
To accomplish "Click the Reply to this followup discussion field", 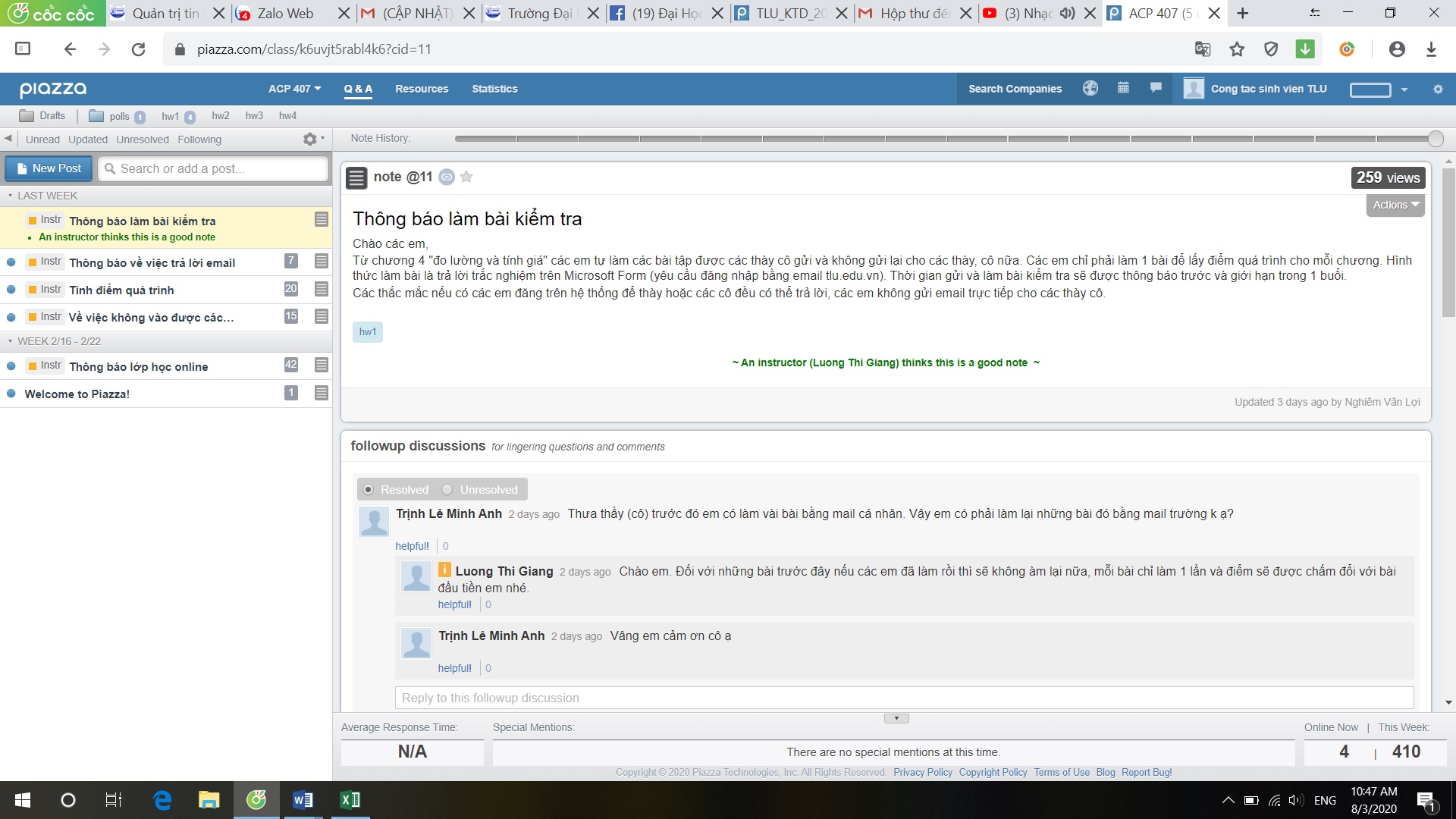I will tap(903, 698).
